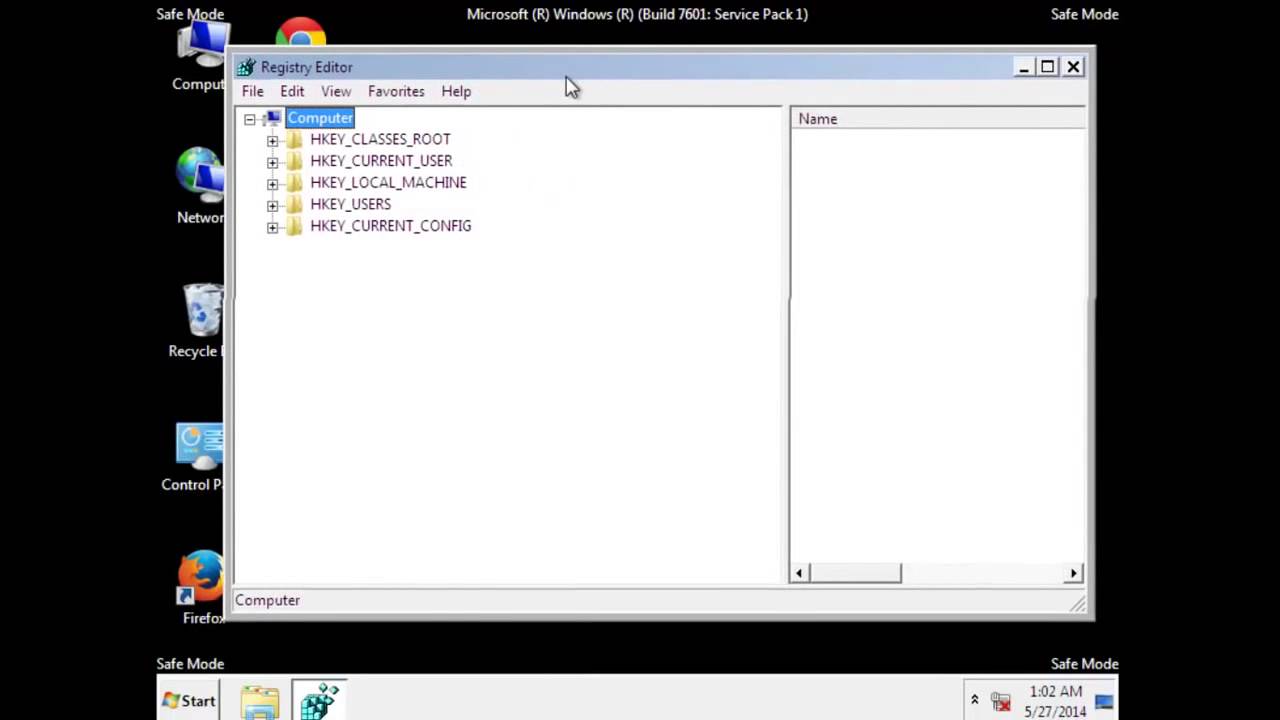
Task: Show hidden tray icons arrow
Action: [x=974, y=701]
